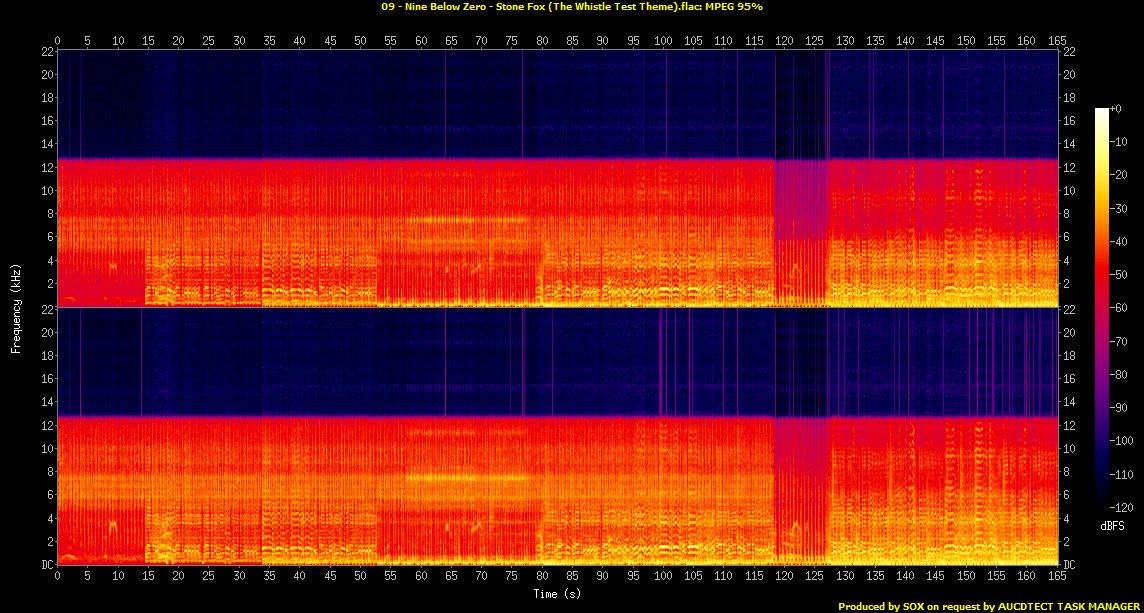Click the "dBFS" label below the color scale

coord(1110,523)
